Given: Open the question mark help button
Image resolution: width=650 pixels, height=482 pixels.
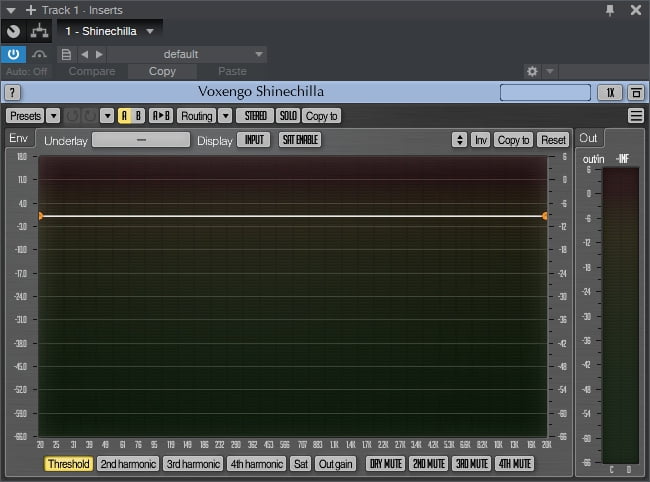Looking at the screenshot, I should click(x=12, y=92).
